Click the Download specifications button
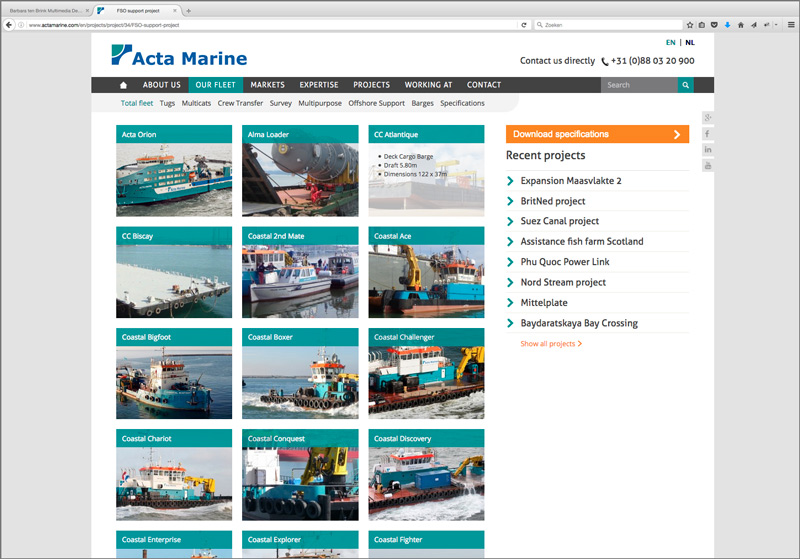This screenshot has height=559, width=800. click(597, 134)
